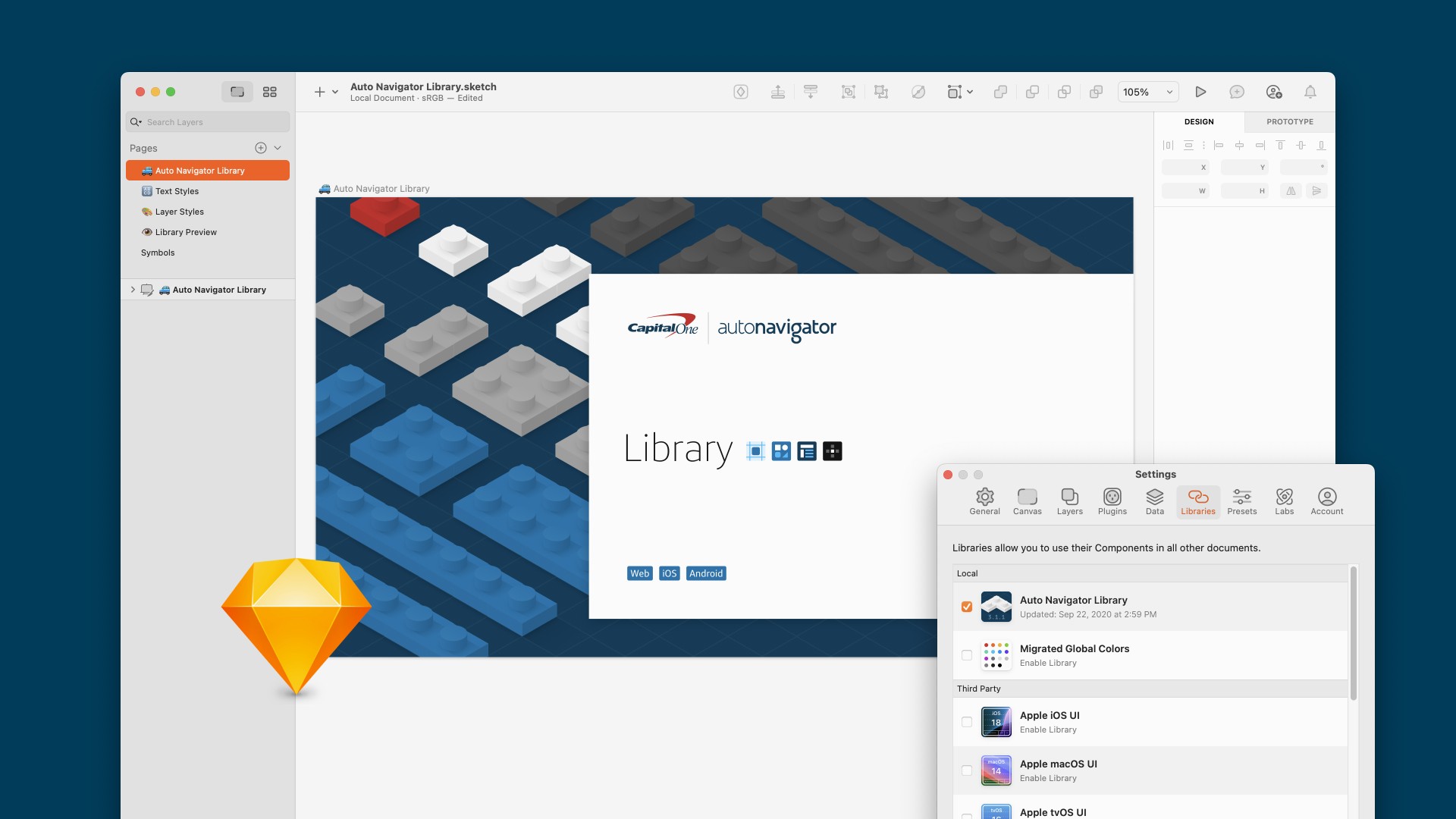Click the H height field

[x=1244, y=190]
